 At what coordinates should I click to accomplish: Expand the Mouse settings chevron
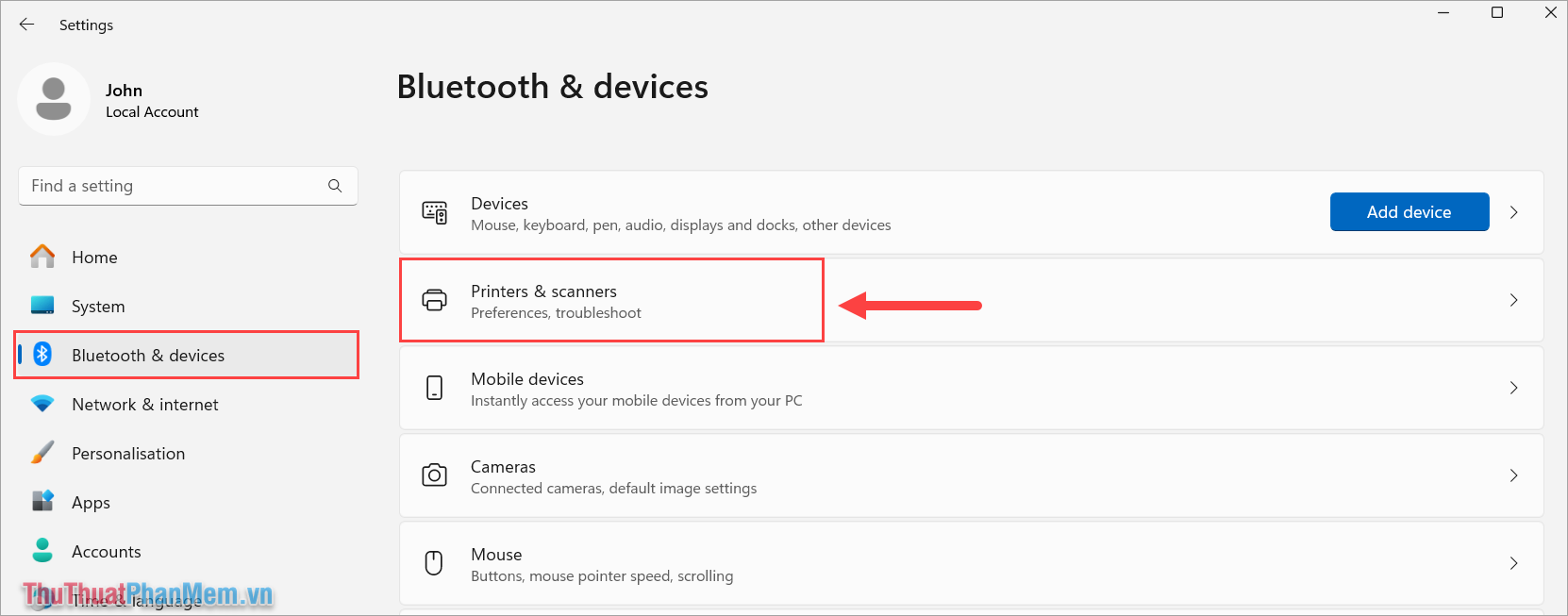(1513, 563)
